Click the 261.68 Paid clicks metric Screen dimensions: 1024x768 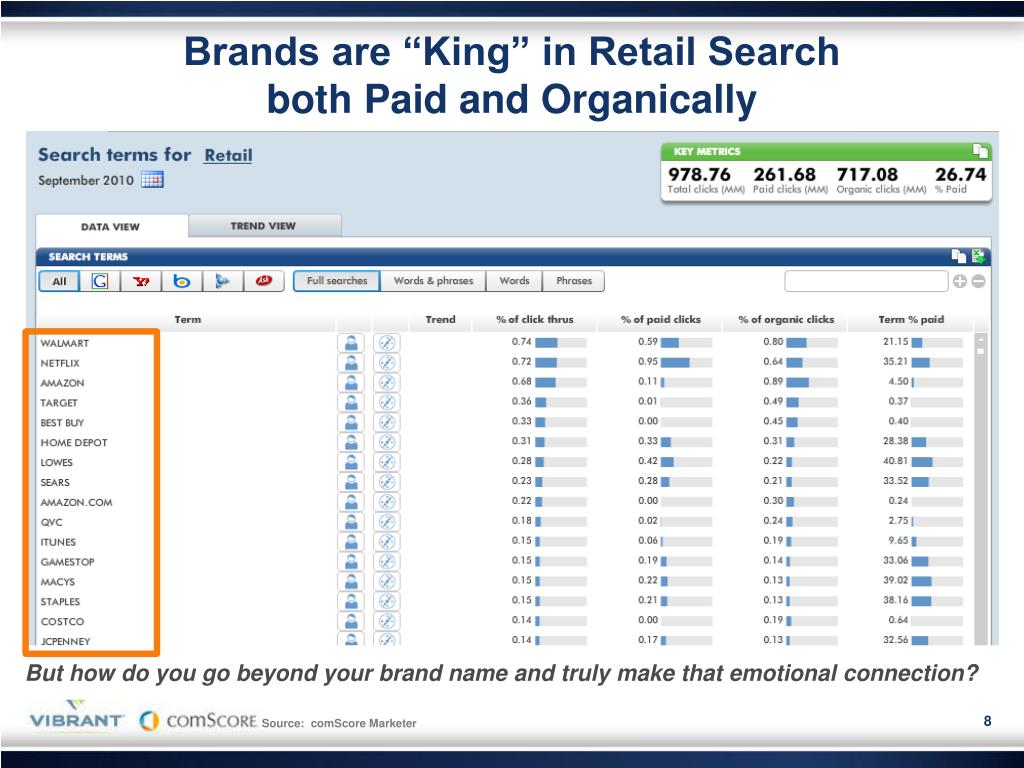point(790,180)
